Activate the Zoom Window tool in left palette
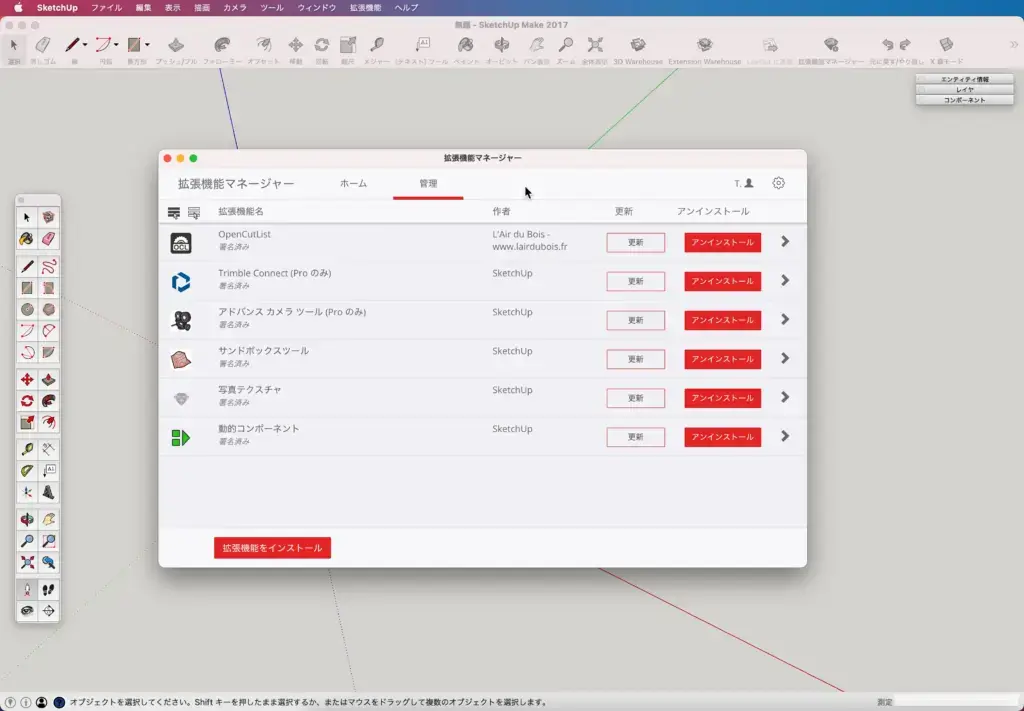The width and height of the screenshot is (1024, 711). [x=48, y=541]
